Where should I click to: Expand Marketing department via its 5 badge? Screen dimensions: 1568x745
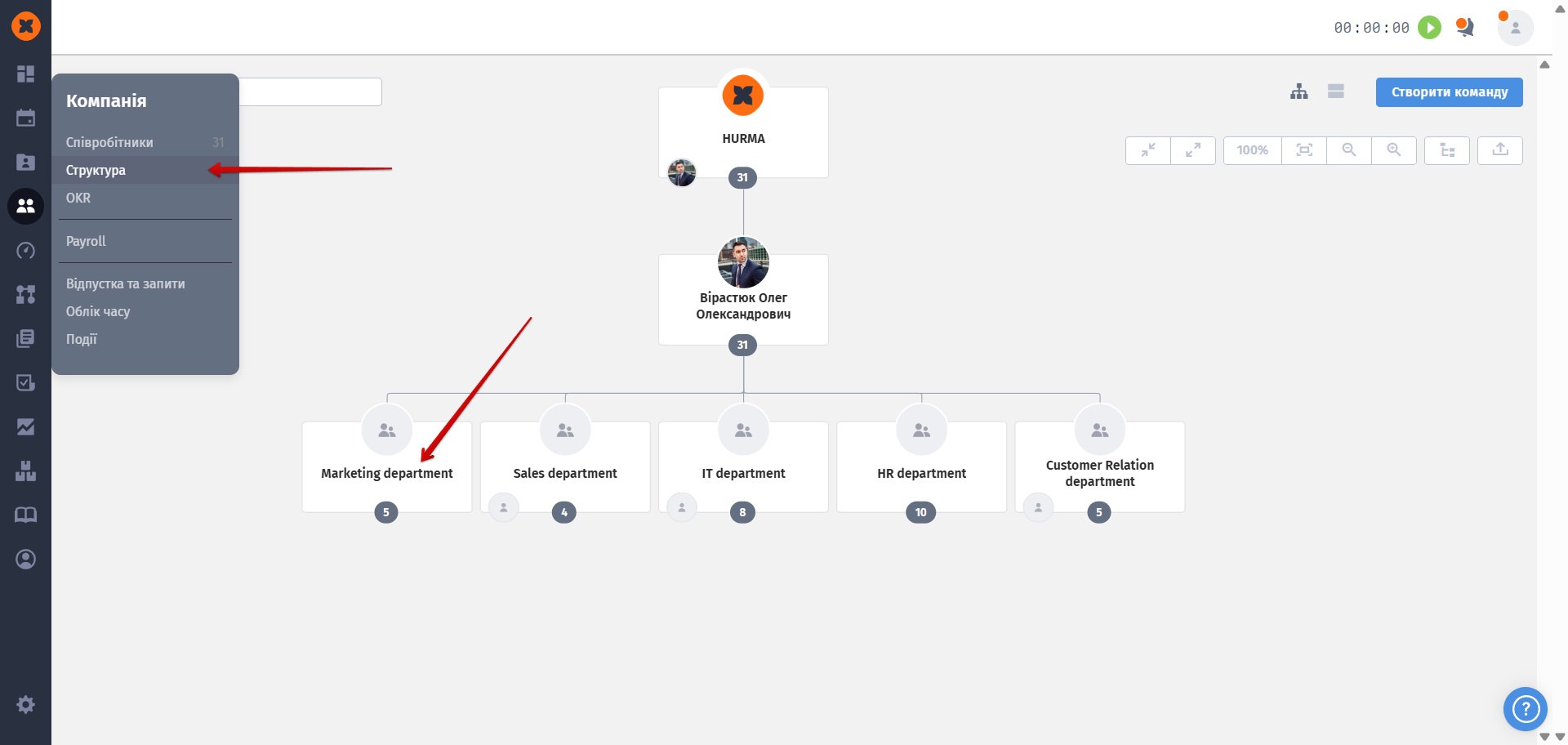(x=386, y=512)
